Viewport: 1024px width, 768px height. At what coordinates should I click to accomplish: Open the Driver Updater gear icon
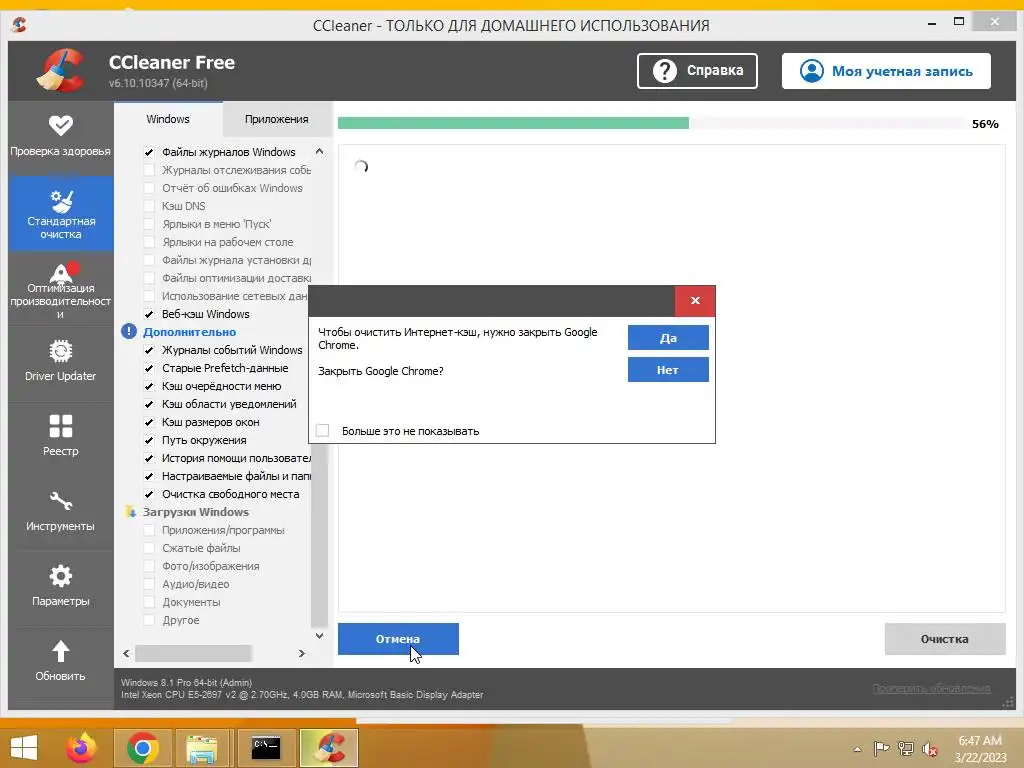(x=61, y=351)
